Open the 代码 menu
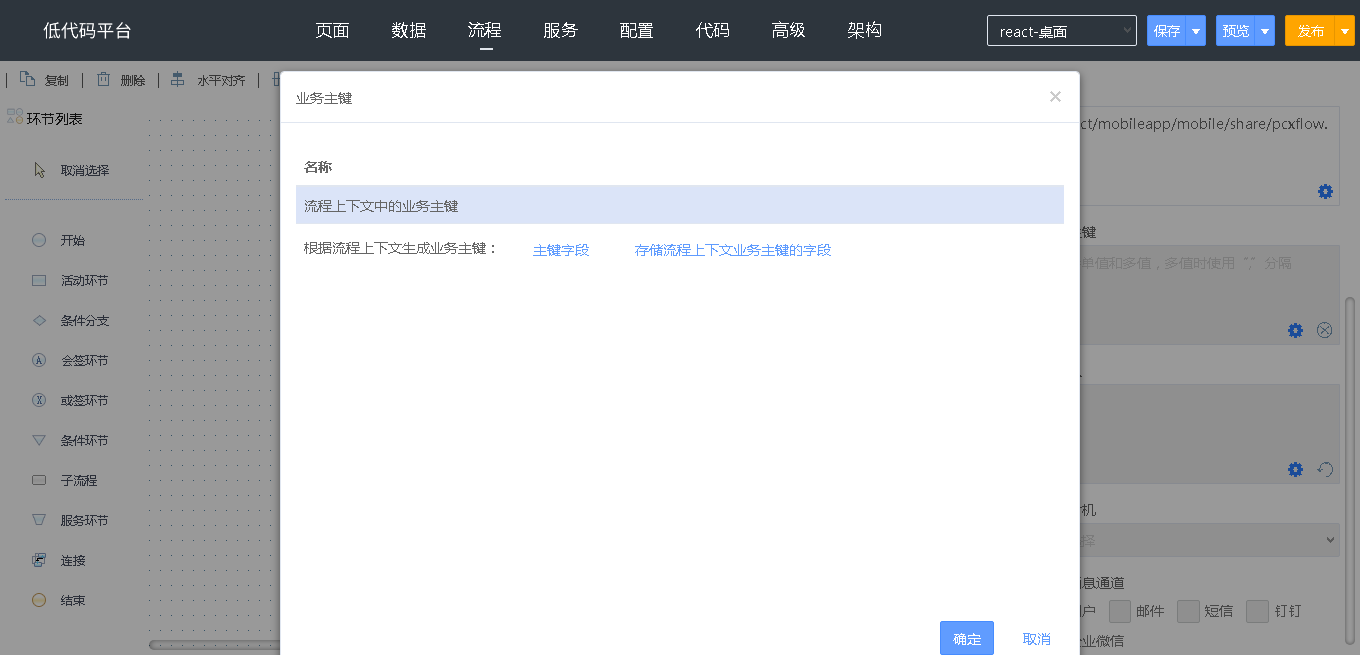The image size is (1360, 655). click(x=713, y=30)
